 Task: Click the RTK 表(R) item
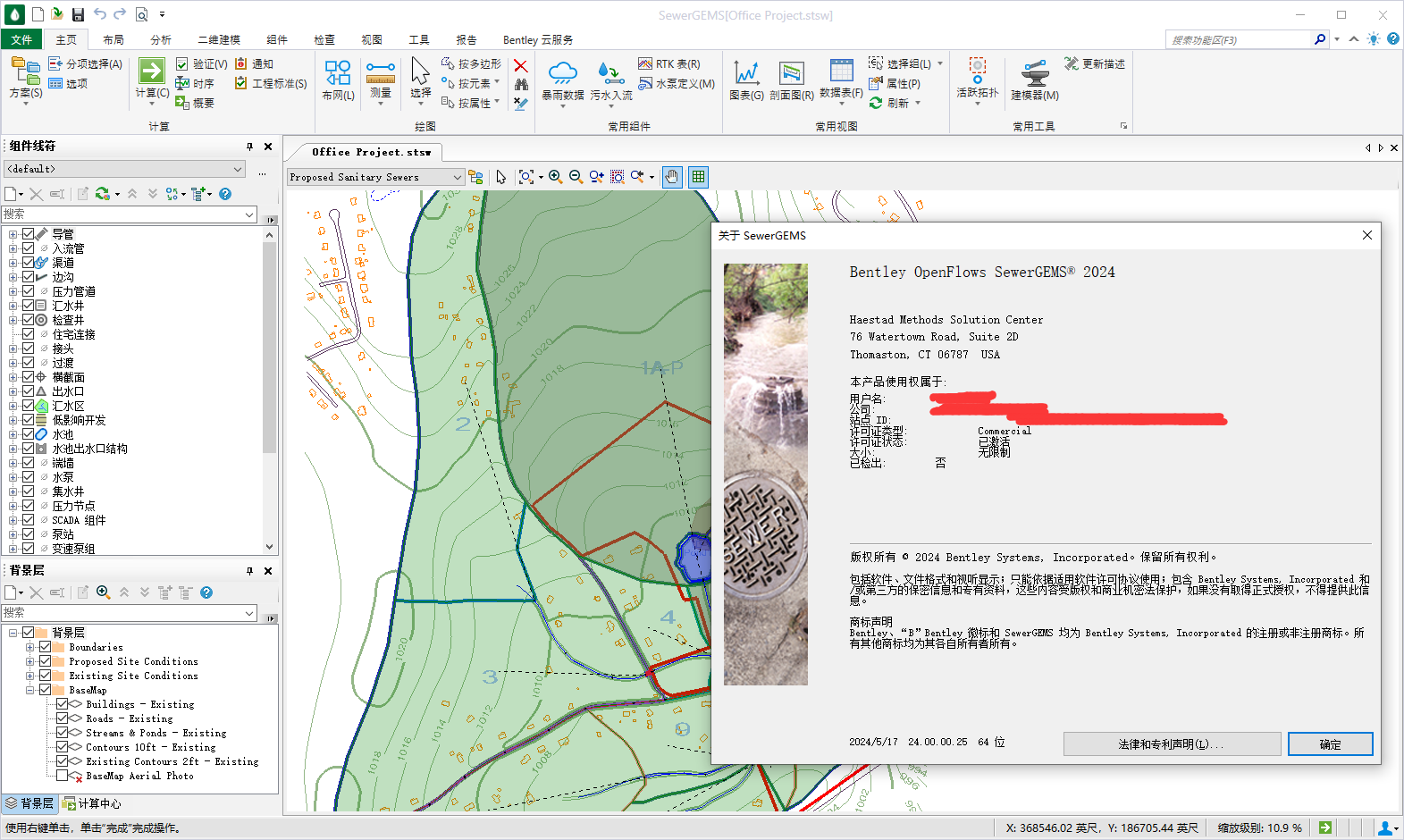(x=669, y=63)
